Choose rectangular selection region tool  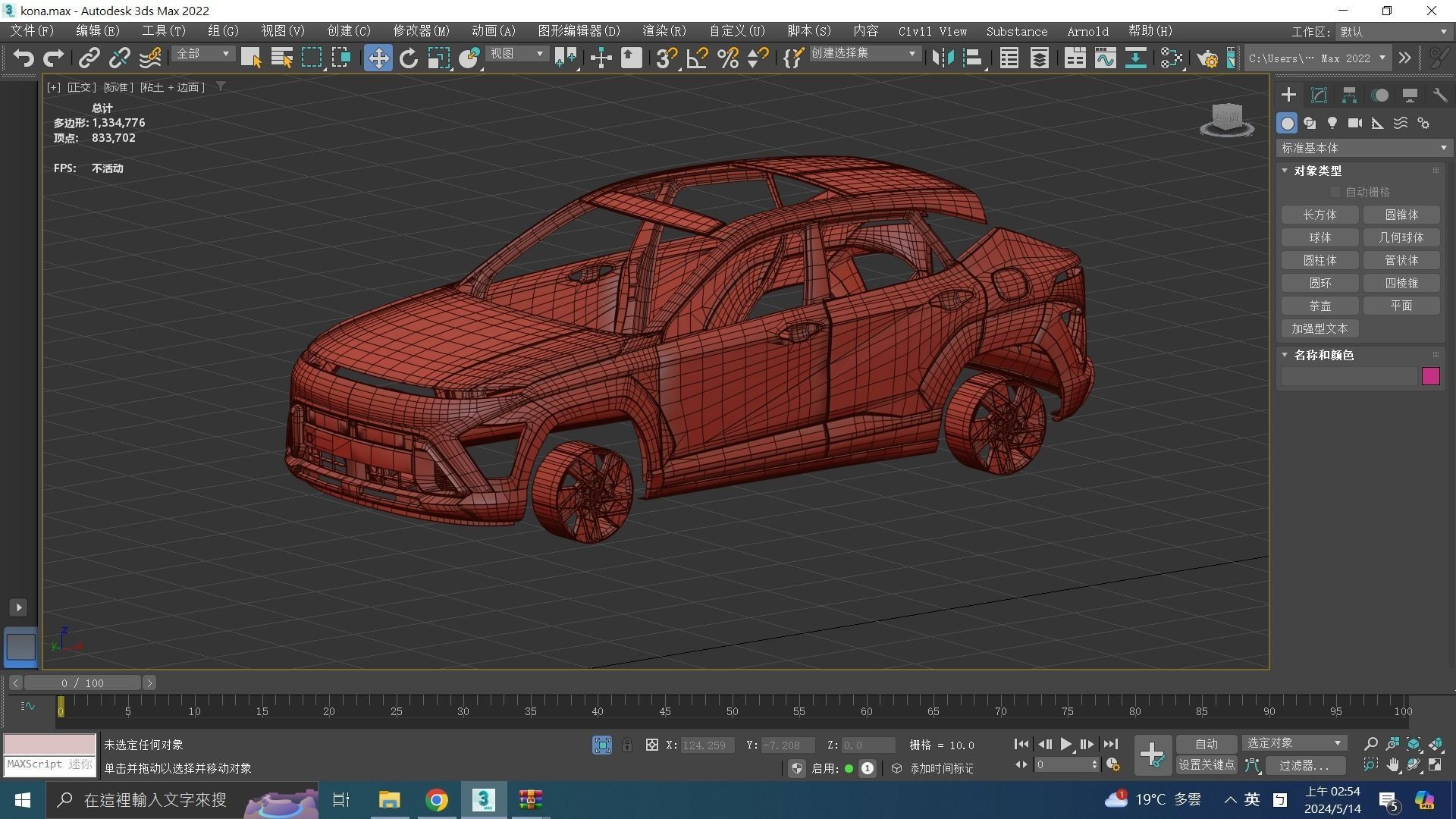tap(312, 58)
